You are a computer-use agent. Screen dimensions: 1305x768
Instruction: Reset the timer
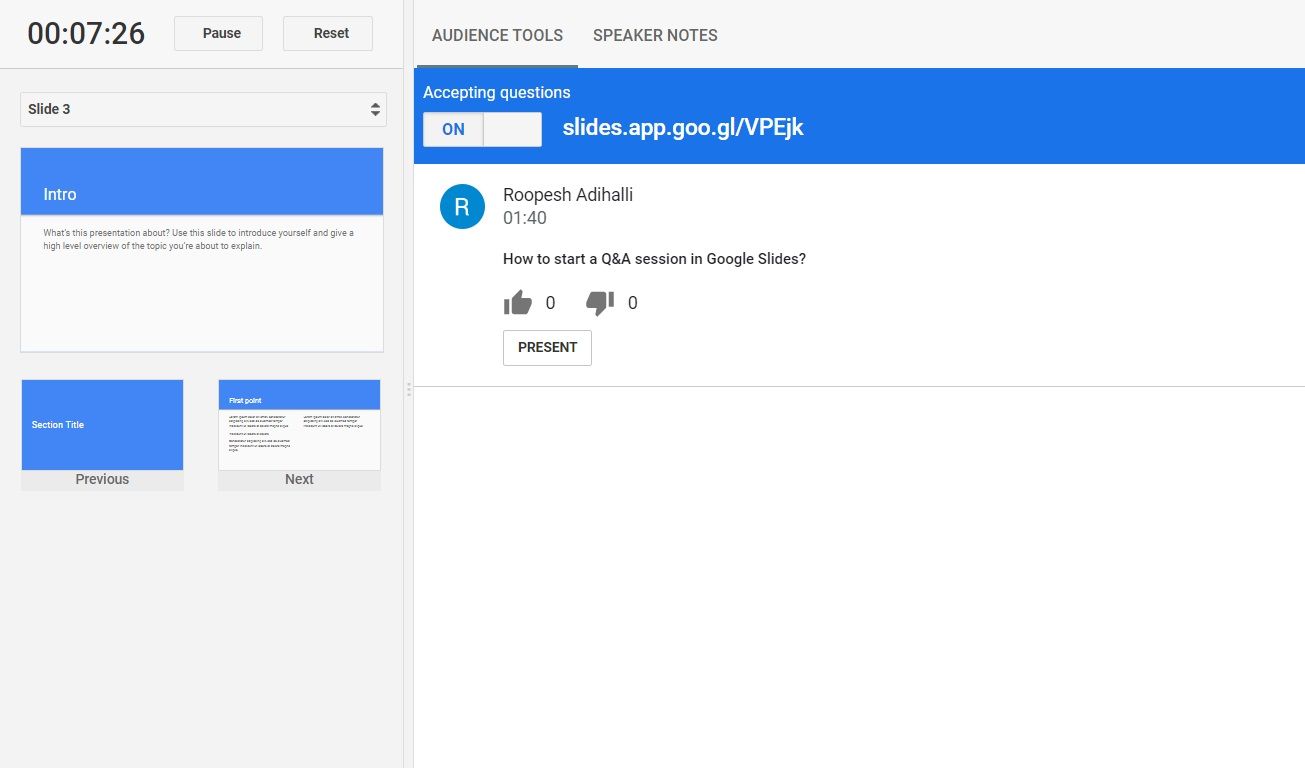tap(328, 32)
